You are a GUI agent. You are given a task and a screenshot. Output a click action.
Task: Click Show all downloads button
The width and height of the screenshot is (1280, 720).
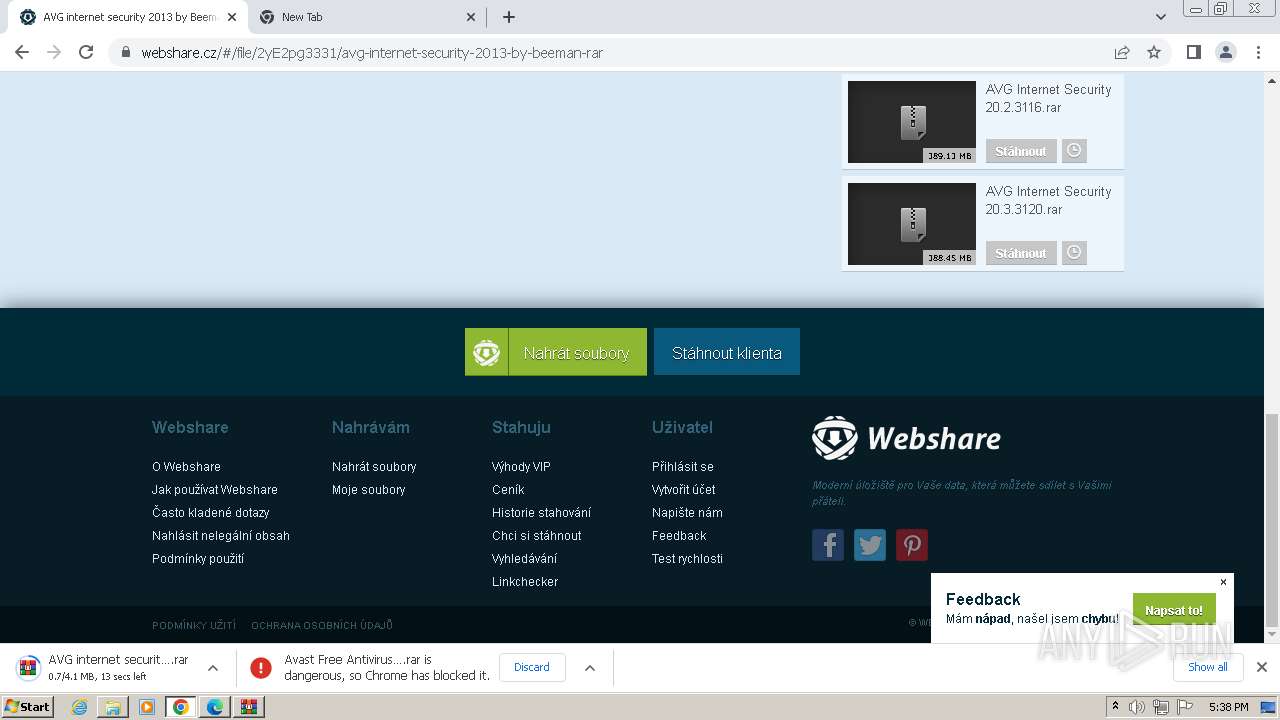1208,667
